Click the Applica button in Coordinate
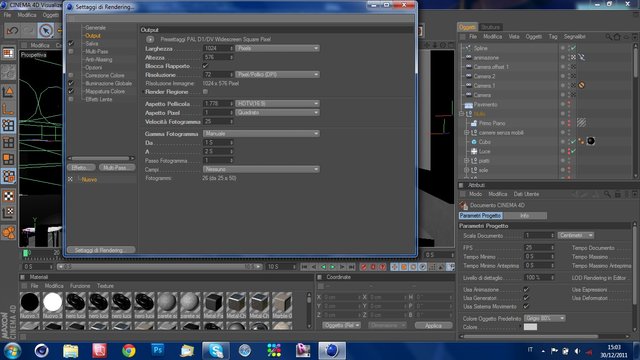Screen dimensions: 640x360 (x=433, y=325)
